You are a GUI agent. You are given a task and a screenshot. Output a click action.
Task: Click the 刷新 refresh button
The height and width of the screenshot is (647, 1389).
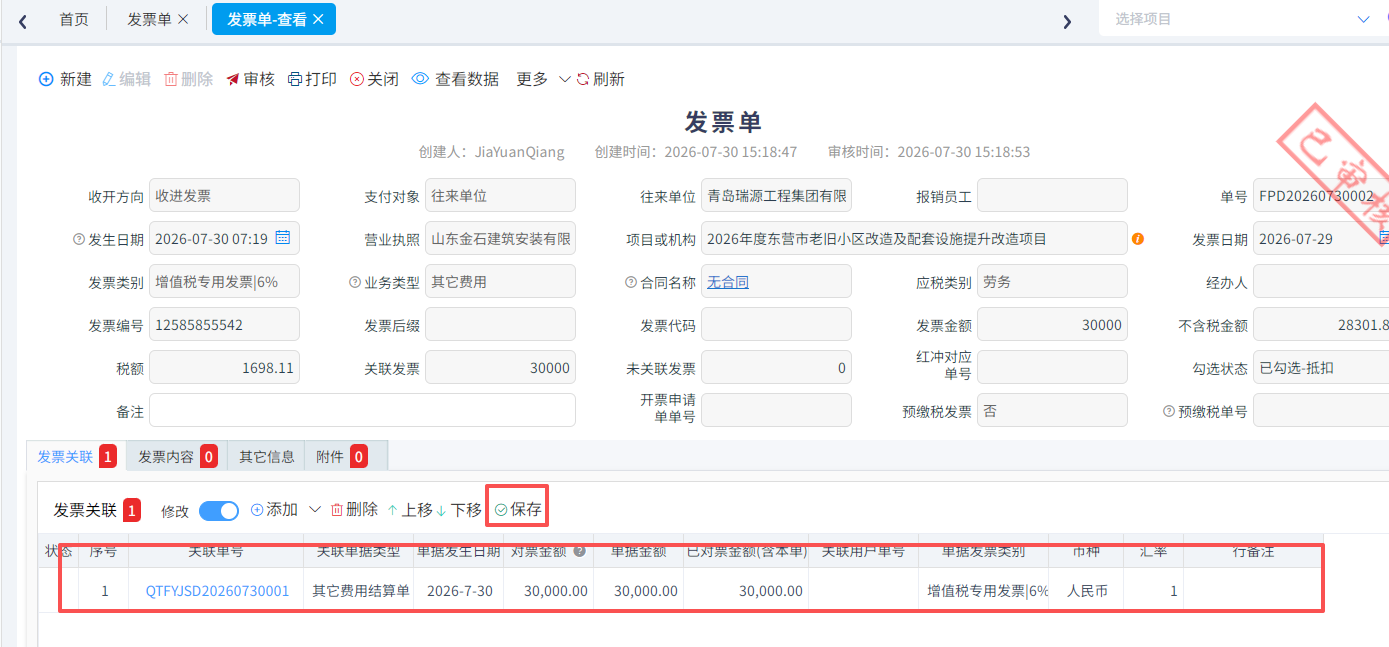point(600,79)
